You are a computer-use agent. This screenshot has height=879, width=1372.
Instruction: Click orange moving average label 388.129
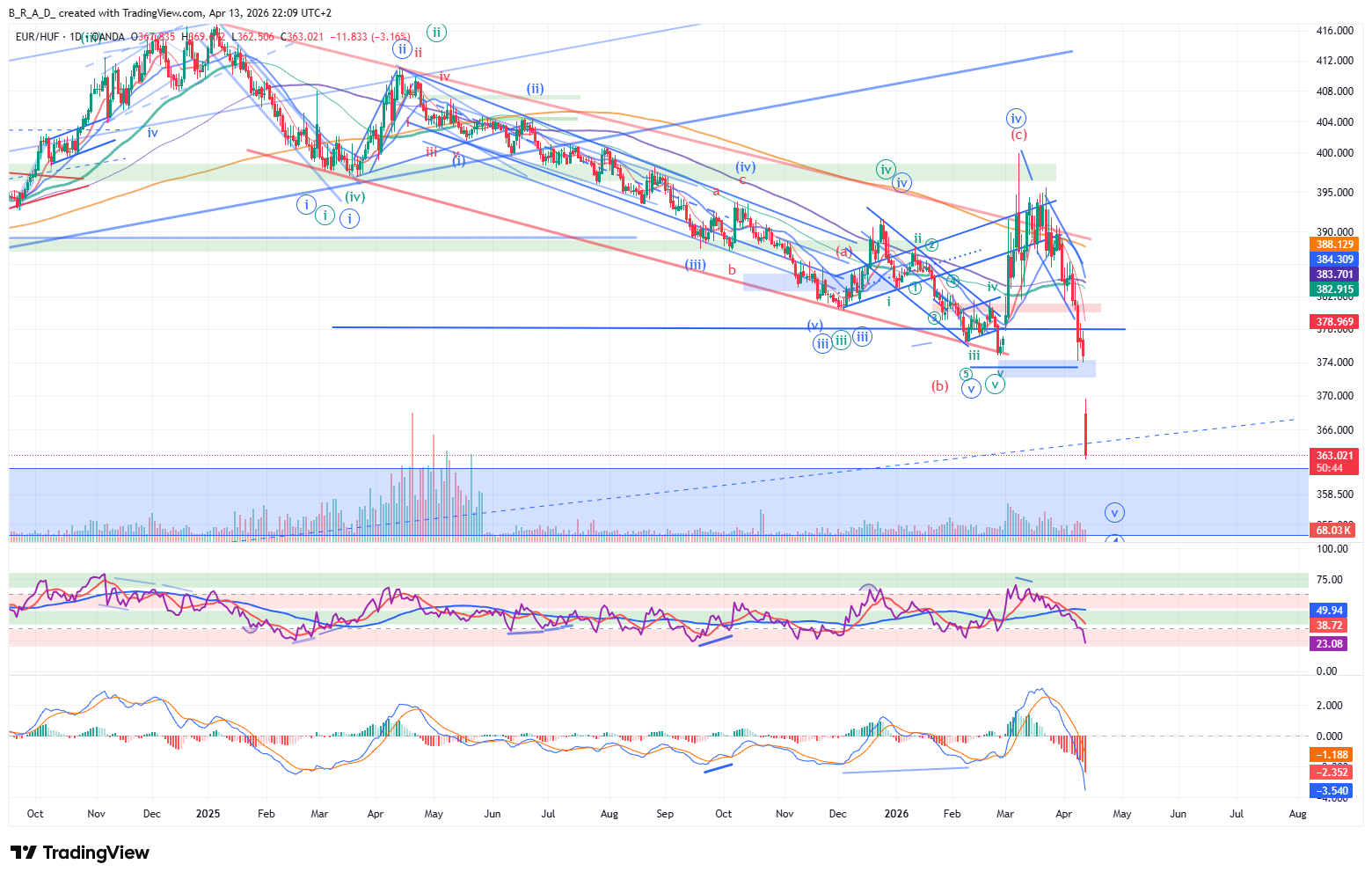point(1334,245)
